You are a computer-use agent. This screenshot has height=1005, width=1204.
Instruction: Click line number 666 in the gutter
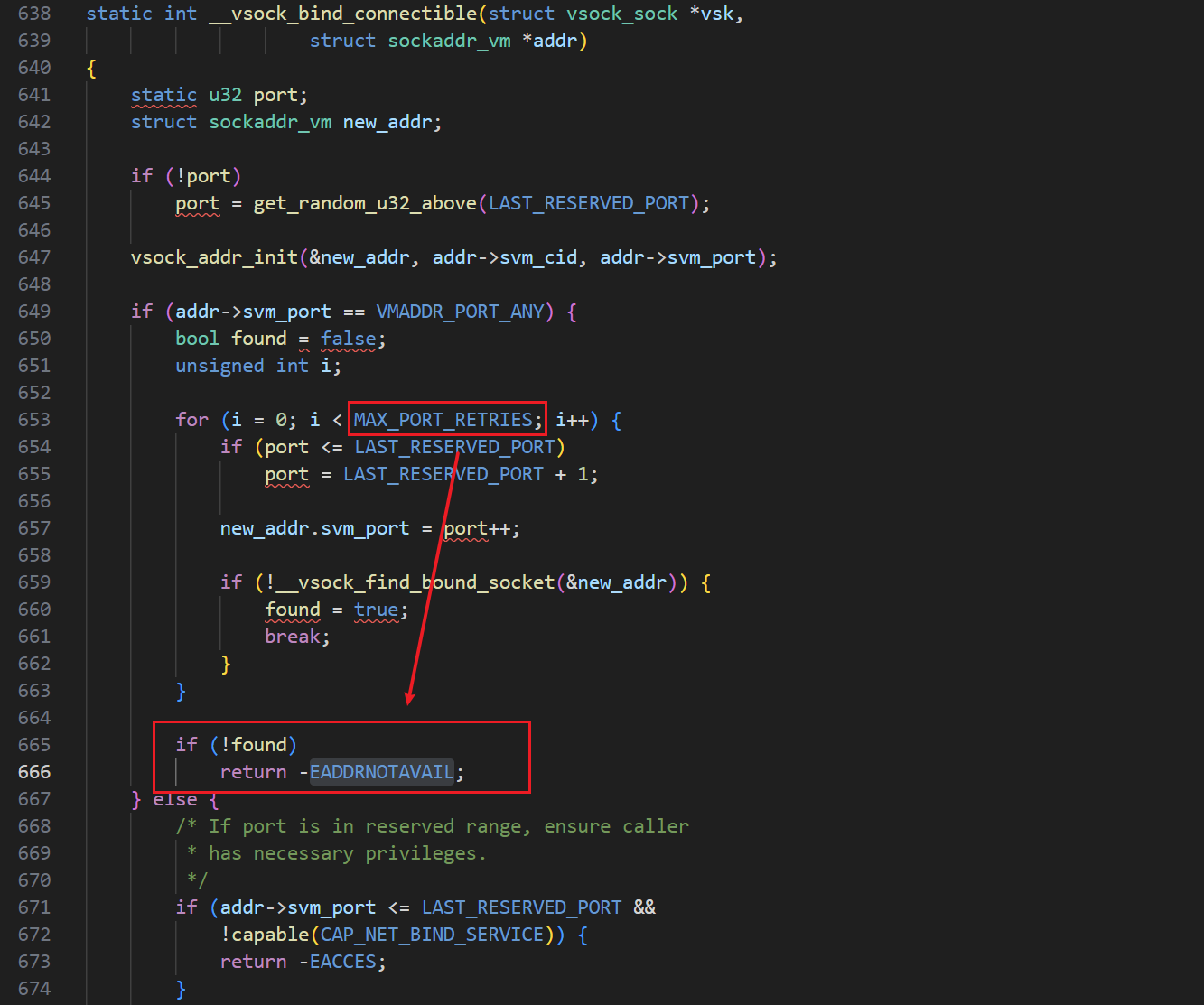click(34, 772)
